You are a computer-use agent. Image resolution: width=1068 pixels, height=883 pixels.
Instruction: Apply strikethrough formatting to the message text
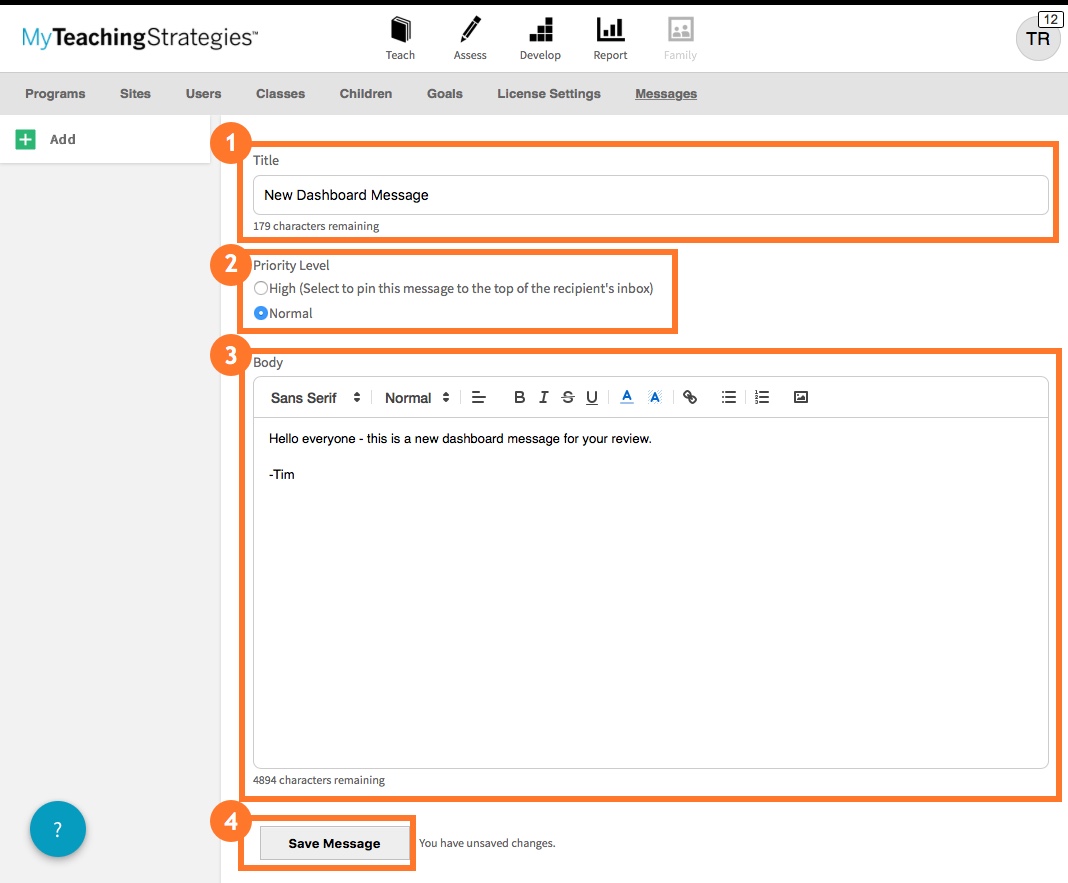(x=567, y=397)
